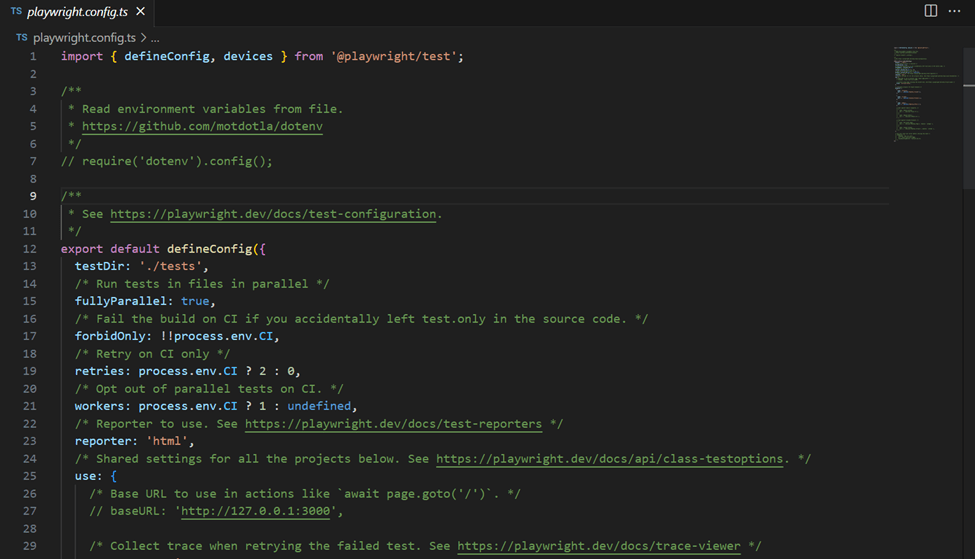Open the github.com/motdotla/dotenv link
975x559 pixels.
202,126
